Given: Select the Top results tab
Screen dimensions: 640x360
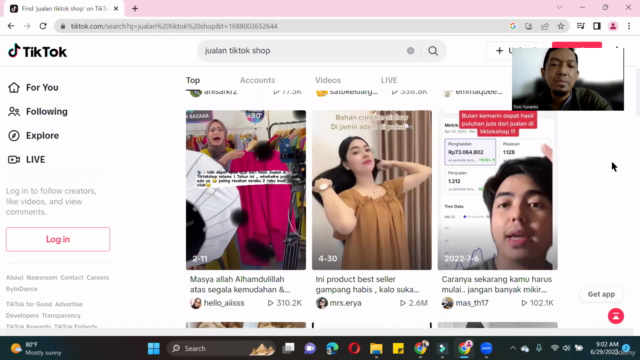Looking at the screenshot, I should point(193,80).
